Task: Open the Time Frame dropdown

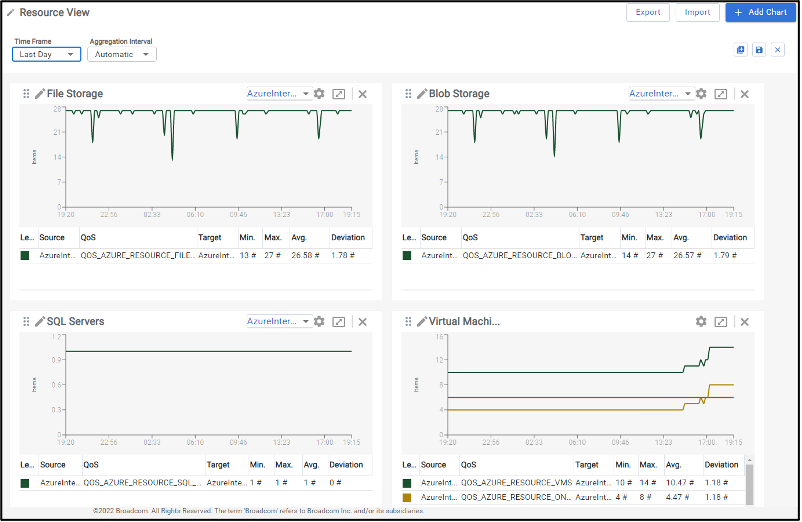Action: pyautogui.click(x=46, y=54)
